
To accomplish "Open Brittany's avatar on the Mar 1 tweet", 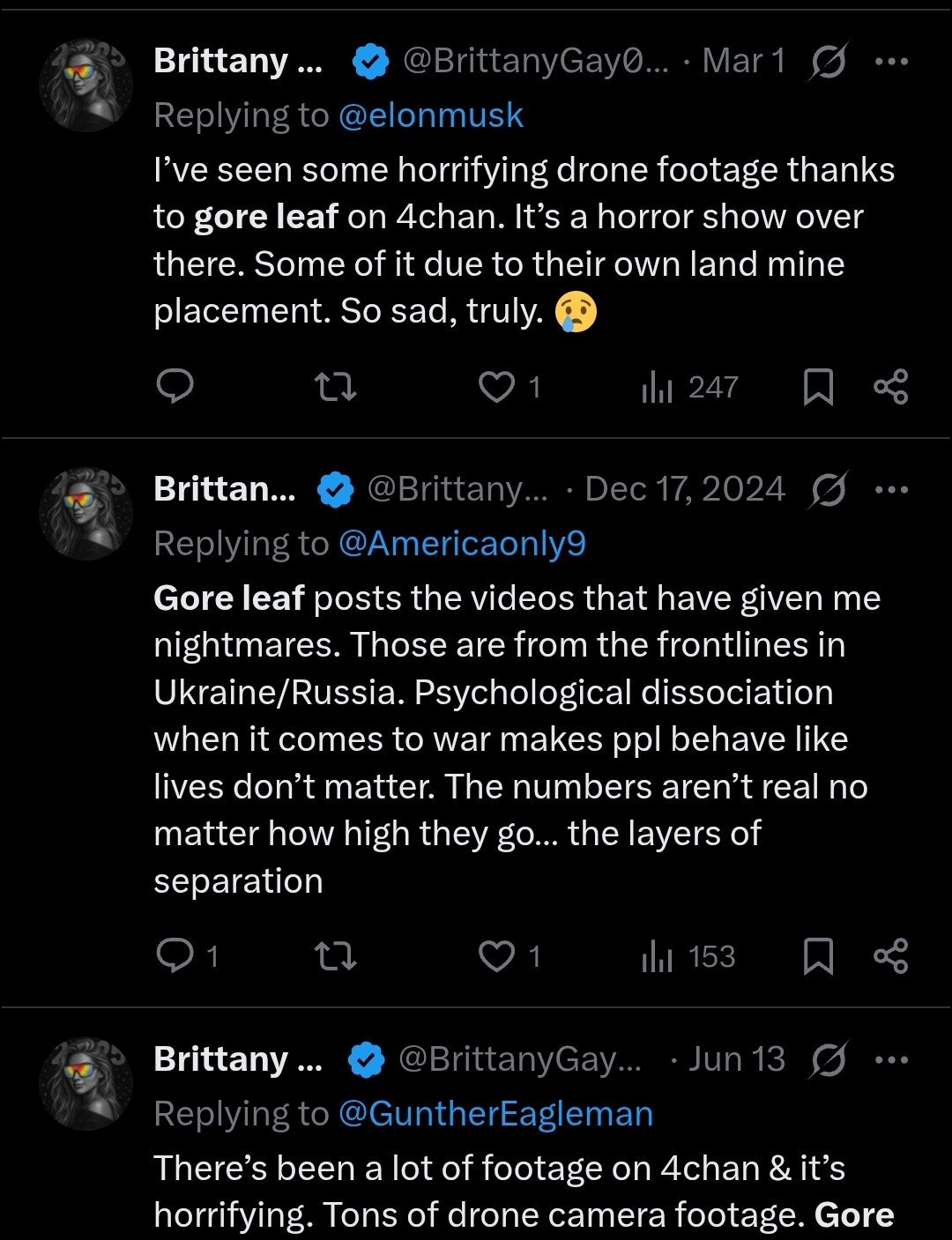I will pyautogui.click(x=86, y=85).
